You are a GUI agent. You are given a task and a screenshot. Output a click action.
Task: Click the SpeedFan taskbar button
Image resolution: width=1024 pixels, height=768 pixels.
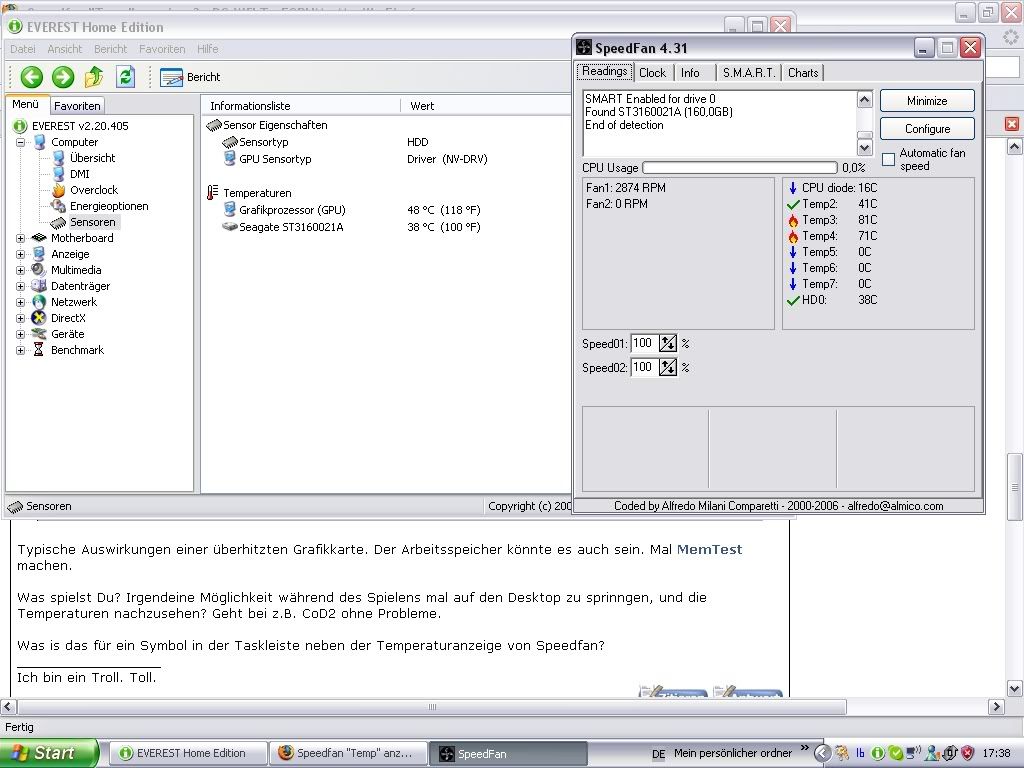coord(507,754)
